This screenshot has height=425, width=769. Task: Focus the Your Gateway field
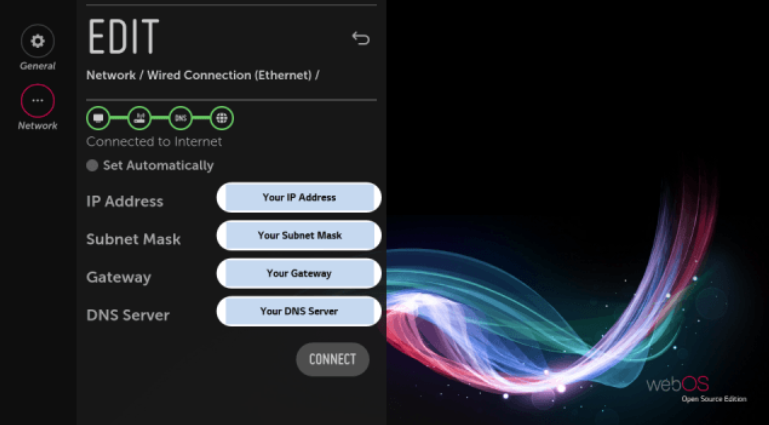pyautogui.click(x=299, y=274)
